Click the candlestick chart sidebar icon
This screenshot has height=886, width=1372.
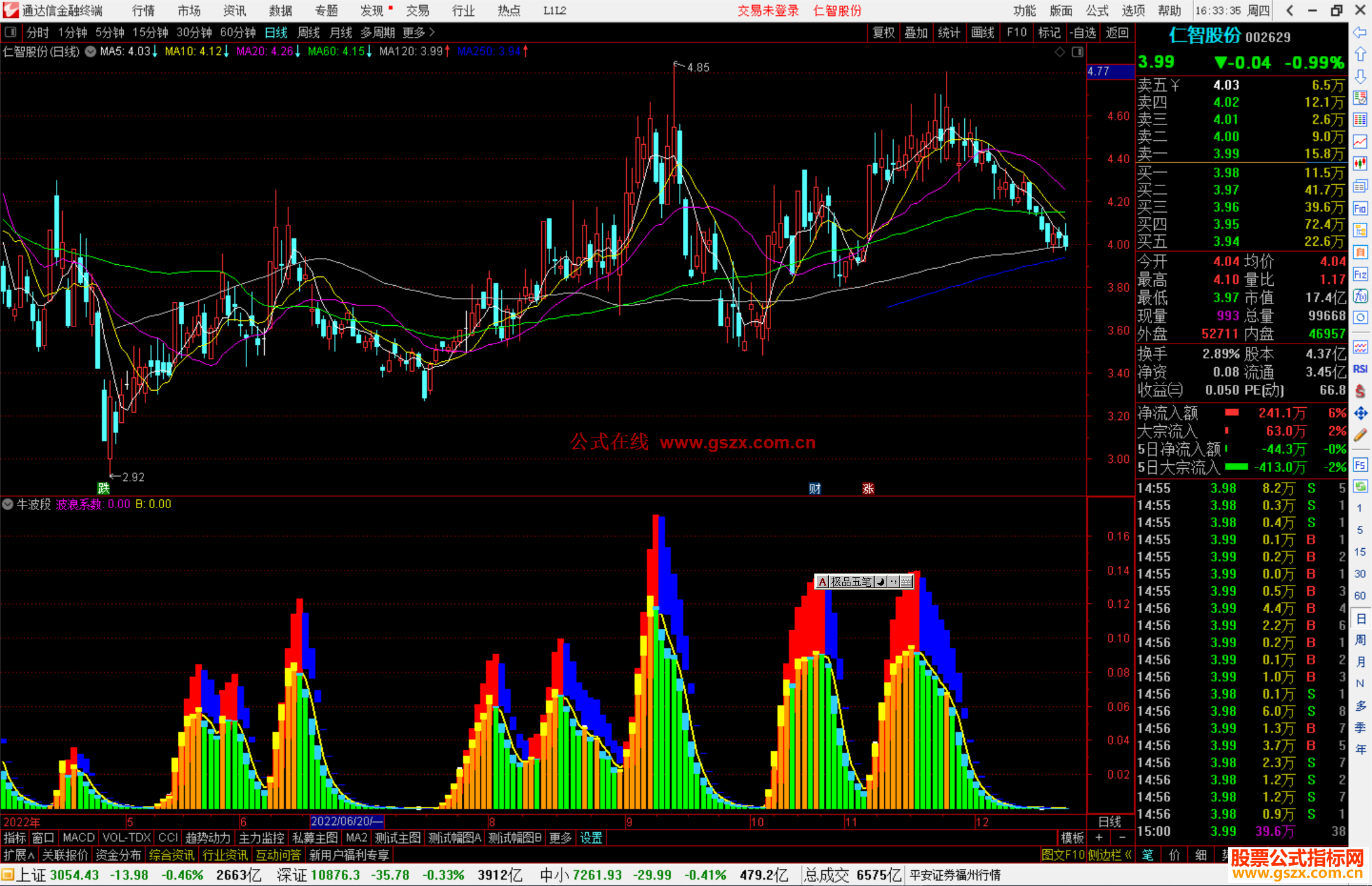[1360, 164]
